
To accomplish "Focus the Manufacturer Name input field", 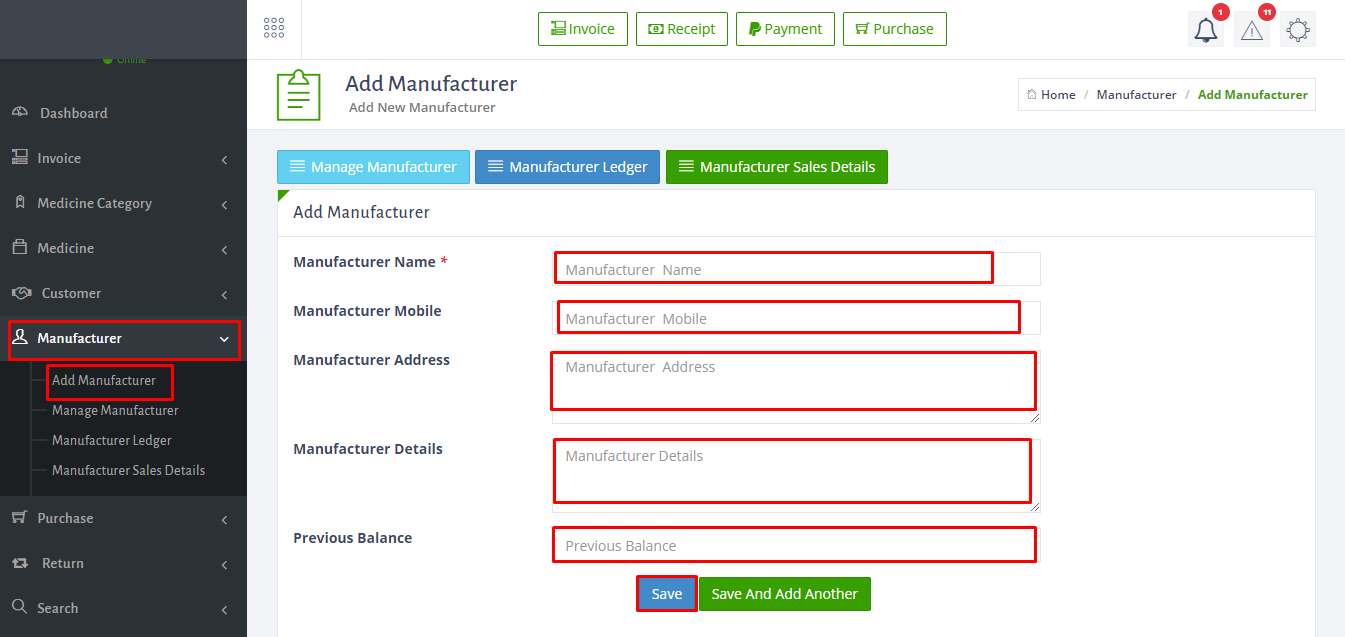I will point(797,269).
